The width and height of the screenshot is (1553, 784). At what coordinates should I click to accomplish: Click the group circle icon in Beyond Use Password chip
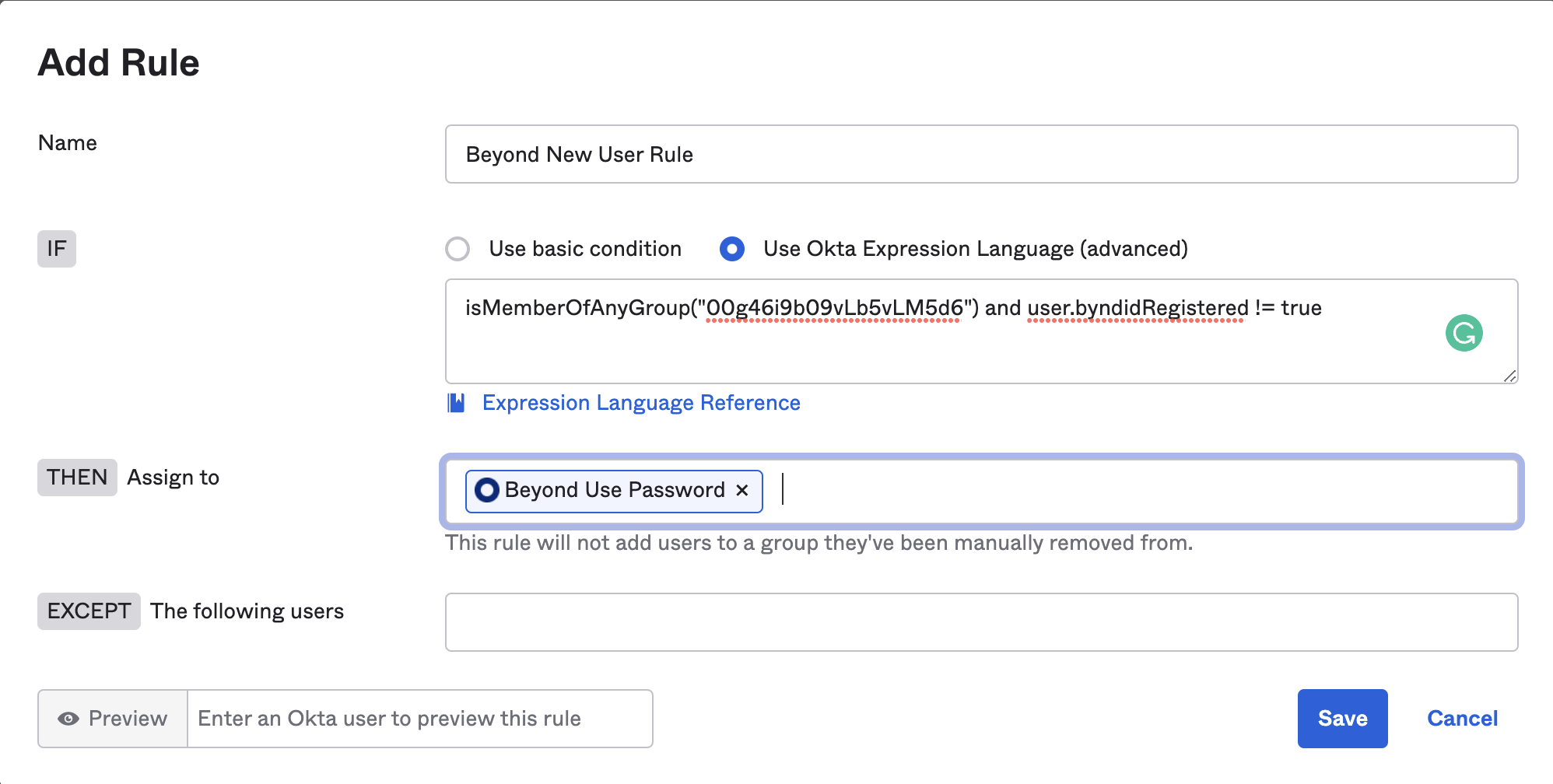coord(487,490)
